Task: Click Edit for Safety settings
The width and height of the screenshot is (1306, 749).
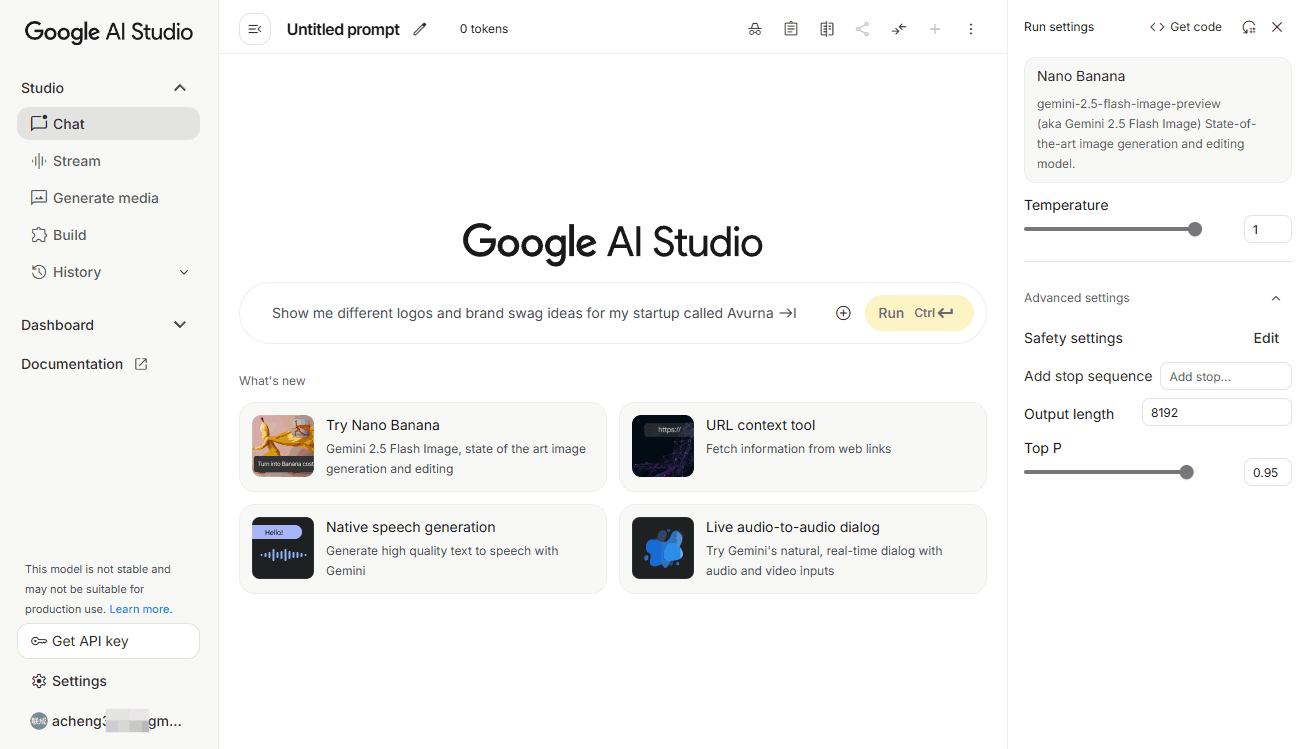Action: 1266,338
